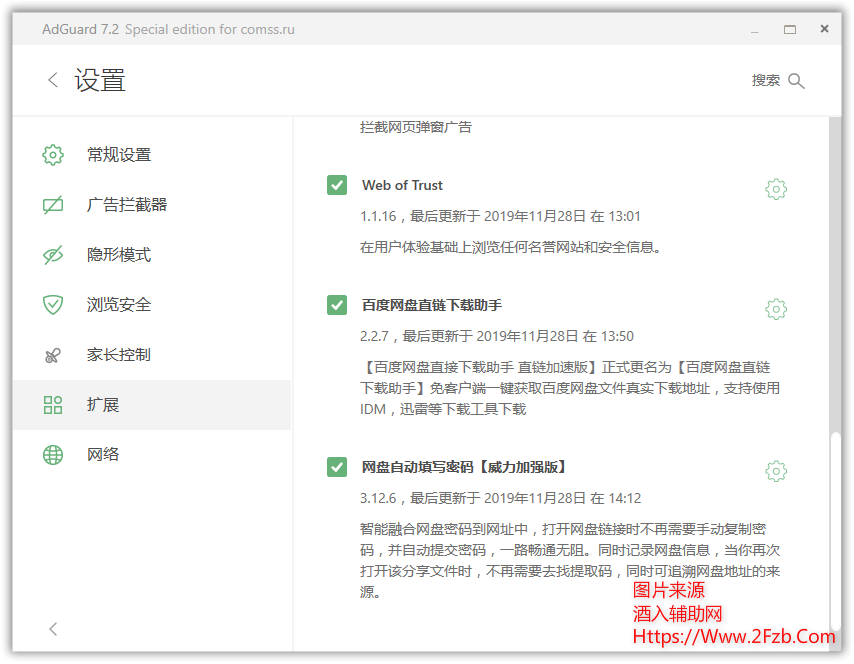Maximize the AdGuard window
The height and width of the screenshot is (664, 854).
pos(790,29)
